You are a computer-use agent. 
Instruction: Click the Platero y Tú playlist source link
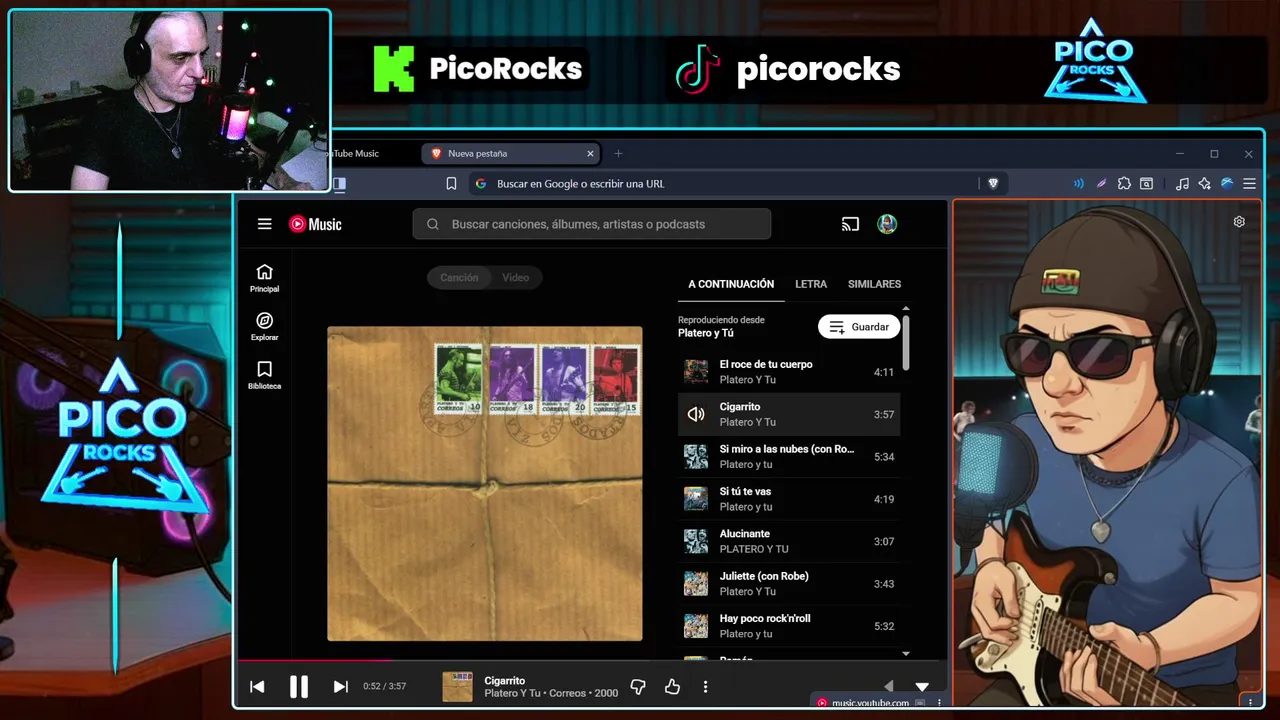click(x=706, y=333)
